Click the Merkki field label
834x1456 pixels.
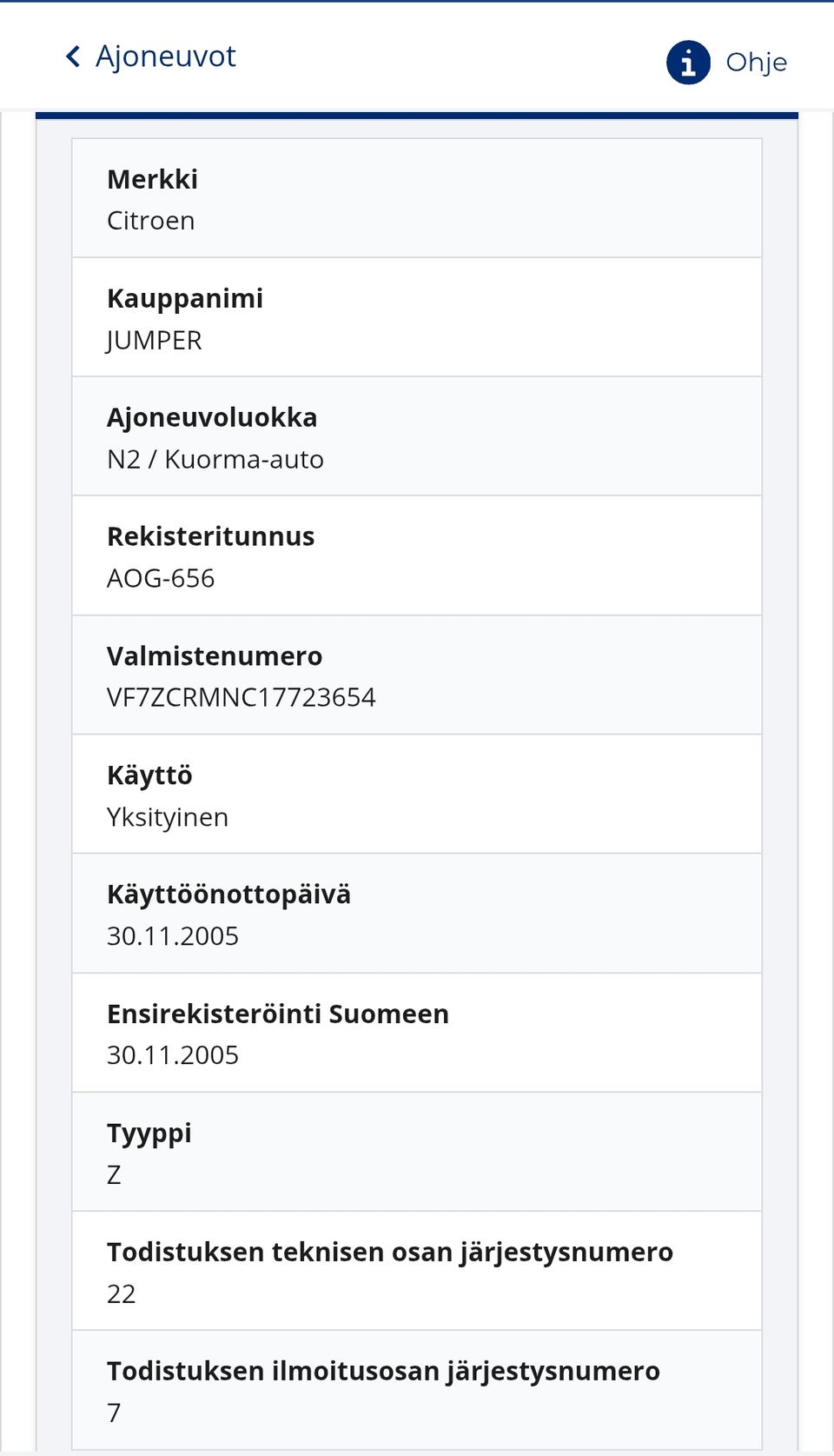click(x=152, y=179)
